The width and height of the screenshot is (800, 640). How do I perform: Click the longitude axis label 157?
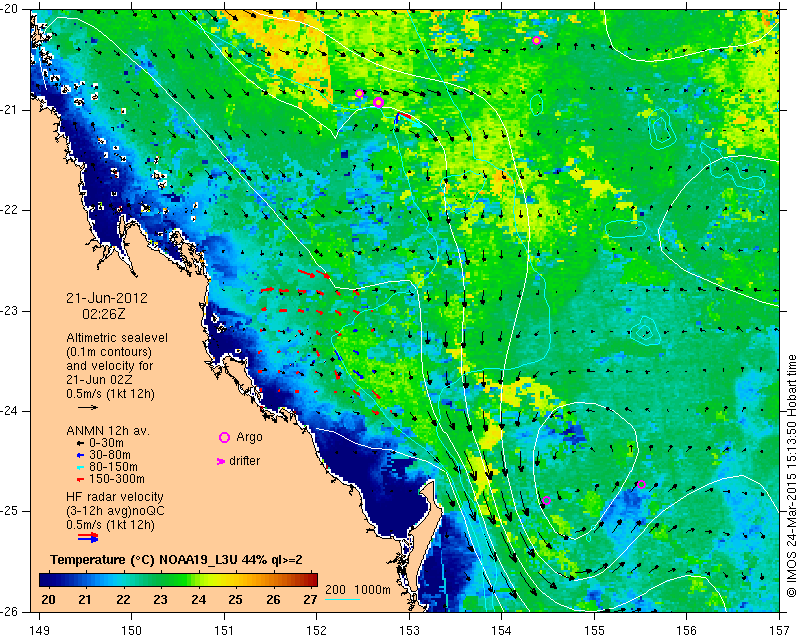tap(779, 630)
